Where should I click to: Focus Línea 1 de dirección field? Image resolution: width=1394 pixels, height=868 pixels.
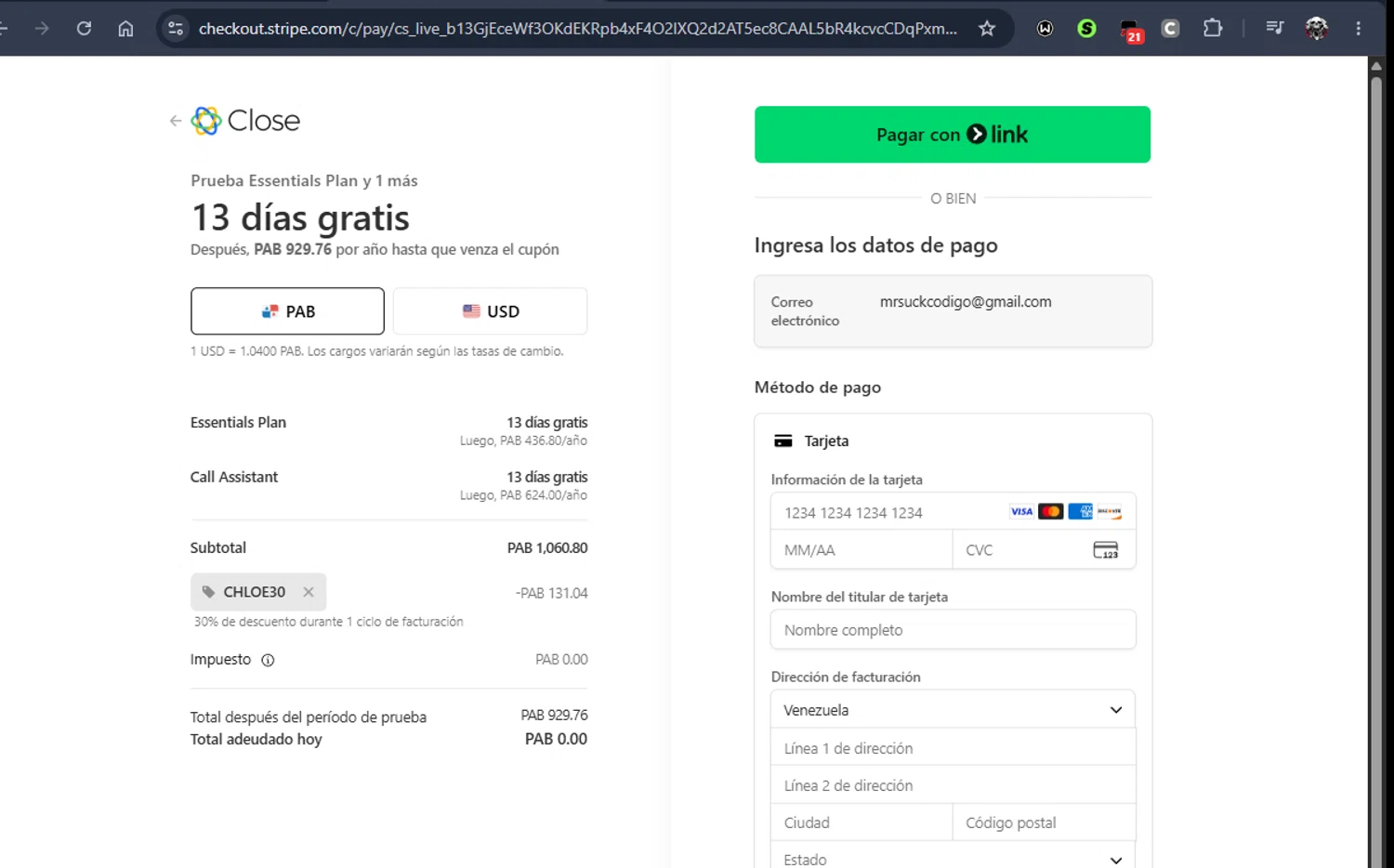pyautogui.click(x=953, y=748)
